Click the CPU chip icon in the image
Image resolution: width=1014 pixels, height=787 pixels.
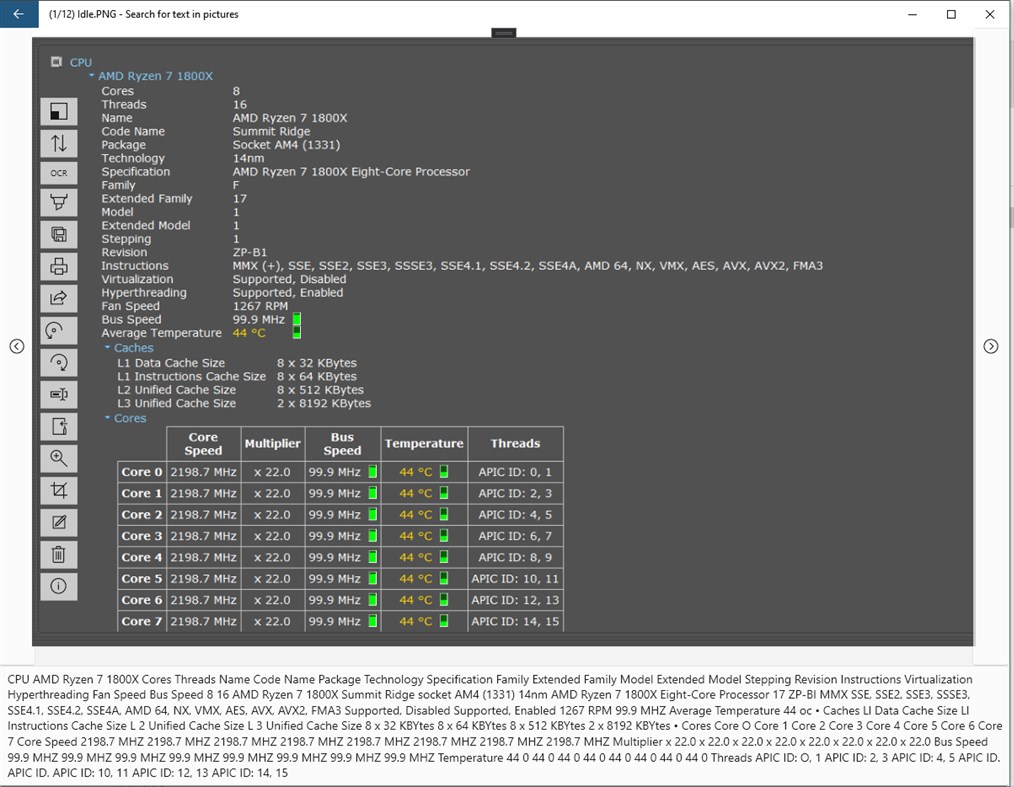click(x=56, y=61)
